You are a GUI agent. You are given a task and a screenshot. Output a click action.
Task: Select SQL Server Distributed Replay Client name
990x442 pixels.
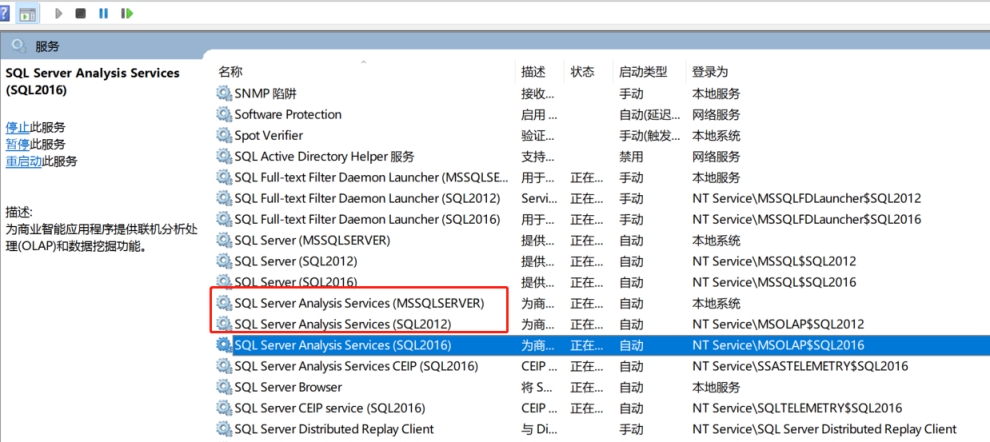(334, 429)
